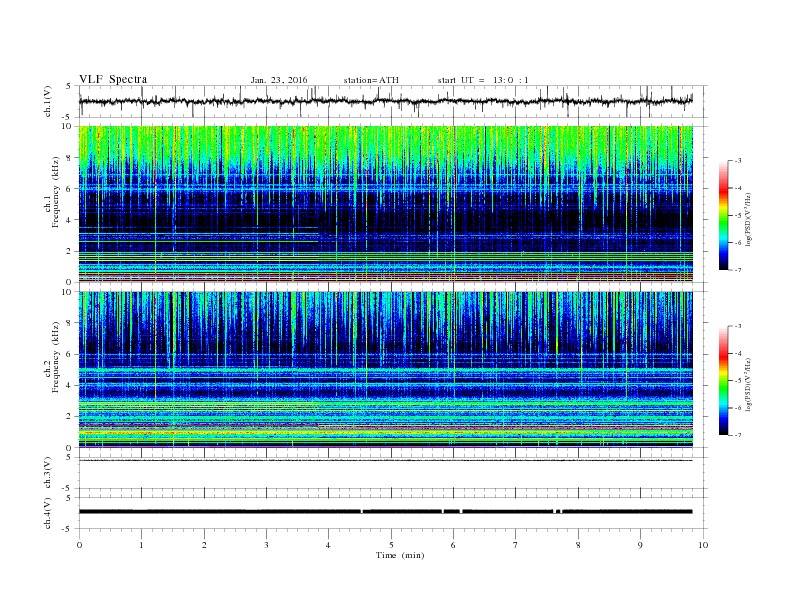Screen dimensions: 792x612
Task: Click time axis tick label '2'
Action: pos(204,545)
